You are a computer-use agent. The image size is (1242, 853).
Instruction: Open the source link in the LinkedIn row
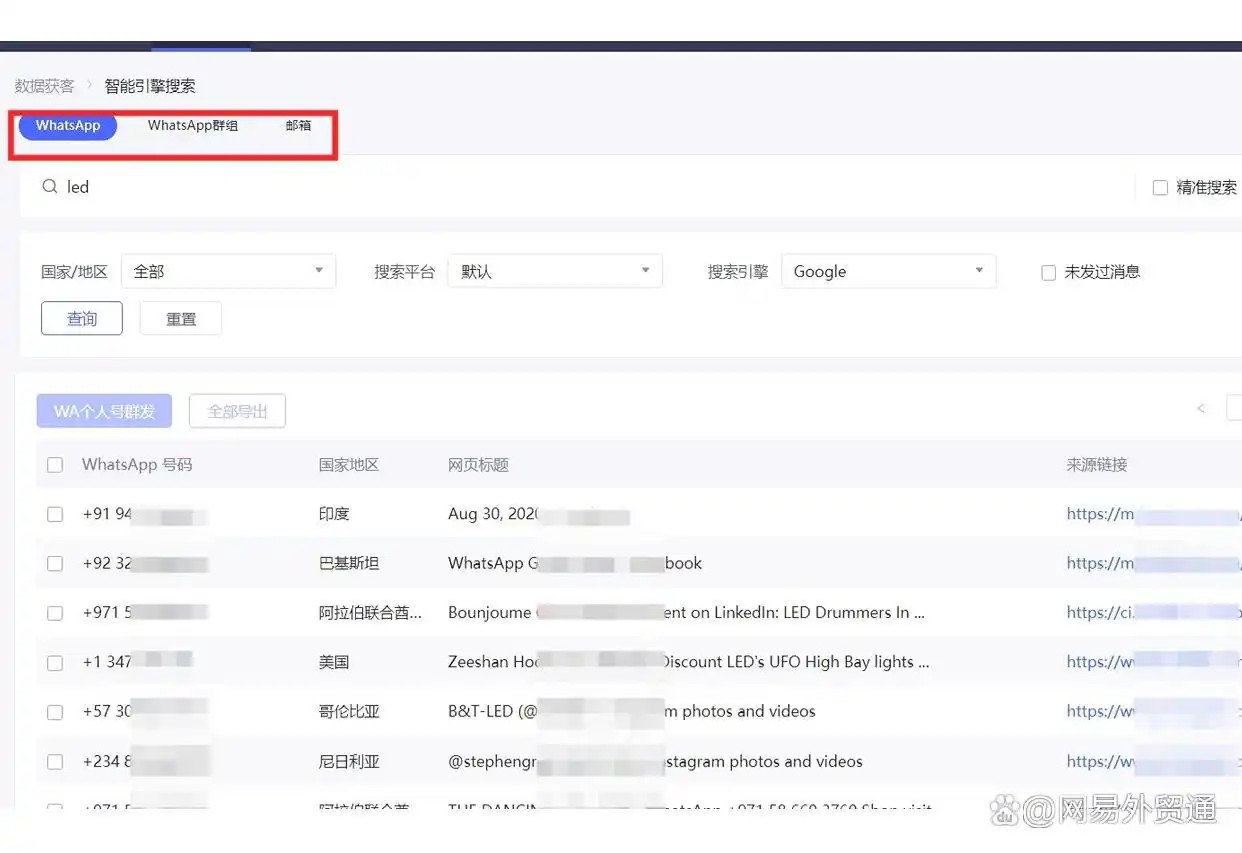[1154, 612]
